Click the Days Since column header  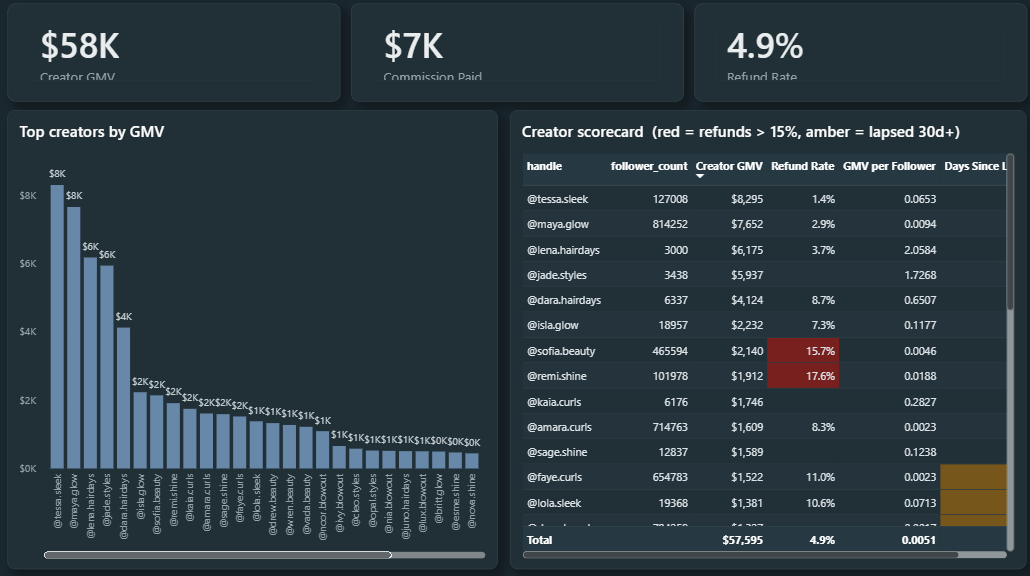tap(975, 166)
